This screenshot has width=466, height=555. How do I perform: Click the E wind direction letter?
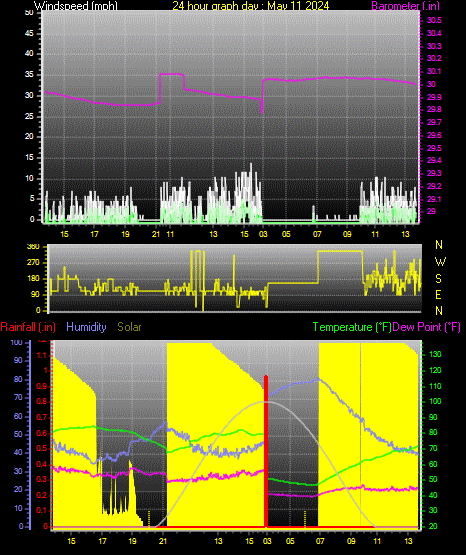point(438,294)
